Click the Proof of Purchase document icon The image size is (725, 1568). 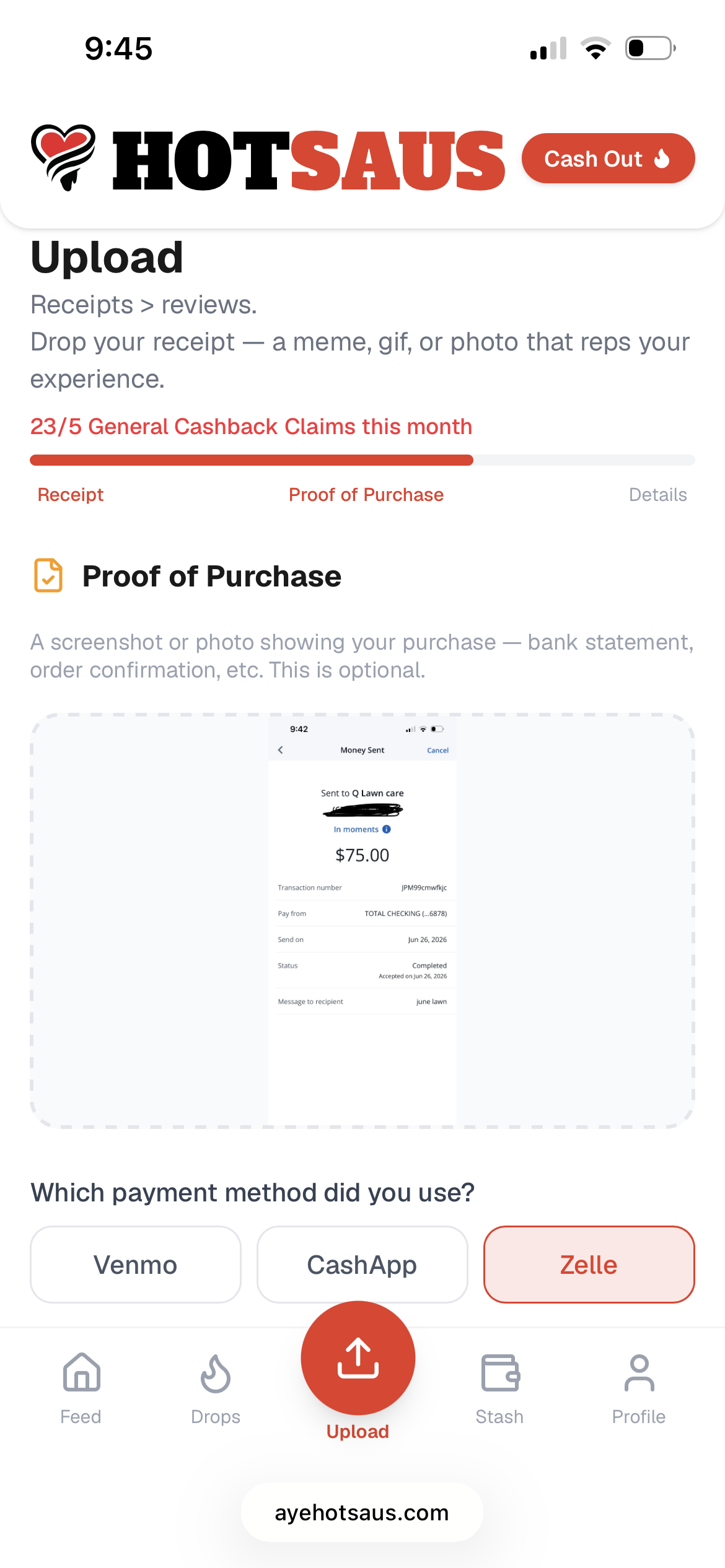(x=48, y=575)
